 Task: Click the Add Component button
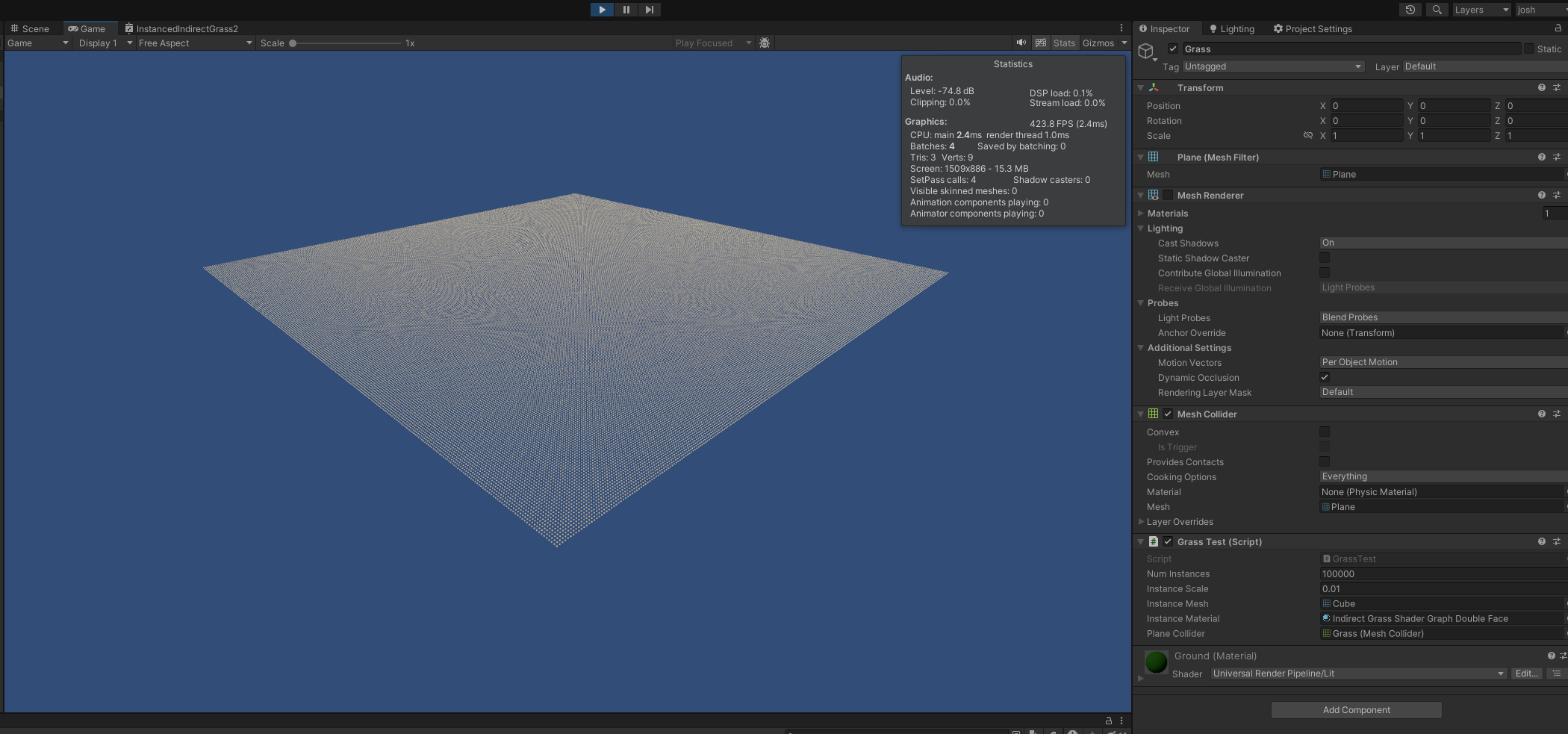(1356, 709)
